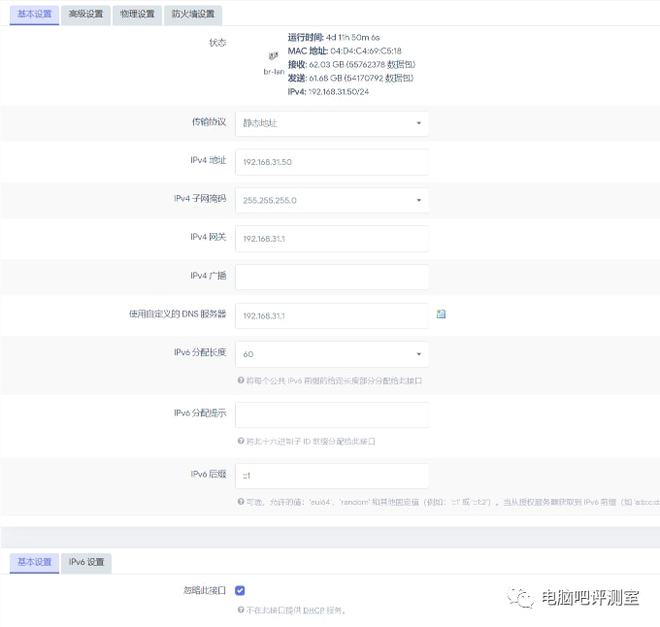The image size is (660, 627).
Task: Select the MAC 地址 status text
Action: coord(344,51)
